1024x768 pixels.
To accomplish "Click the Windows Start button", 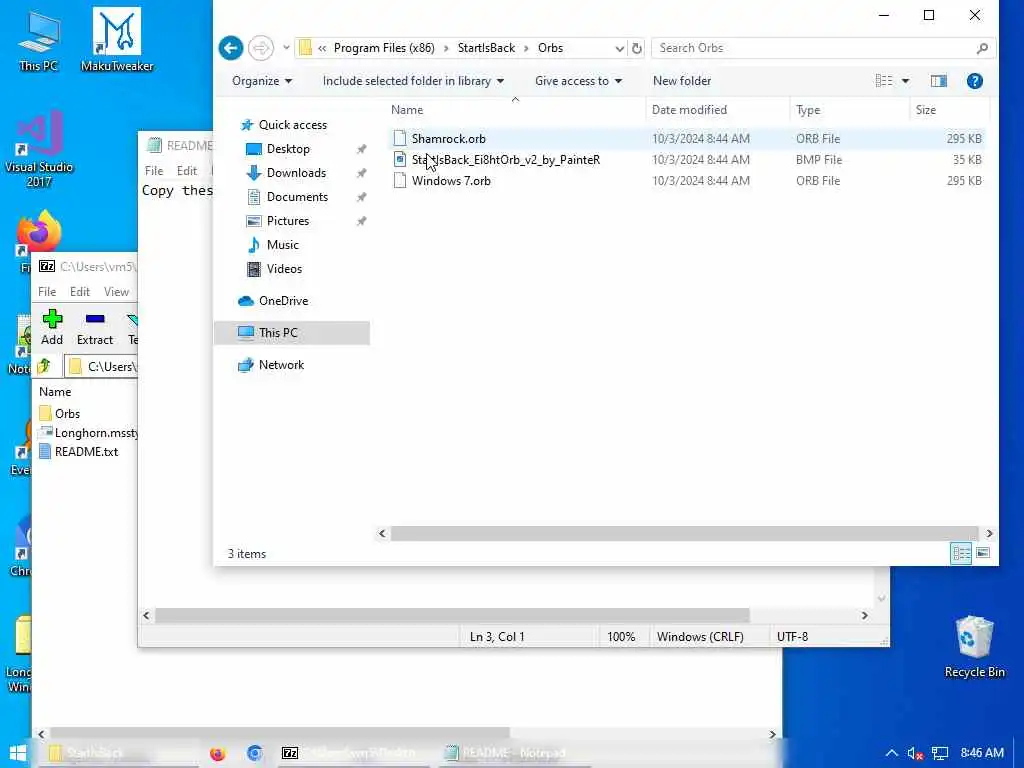I will point(18,753).
